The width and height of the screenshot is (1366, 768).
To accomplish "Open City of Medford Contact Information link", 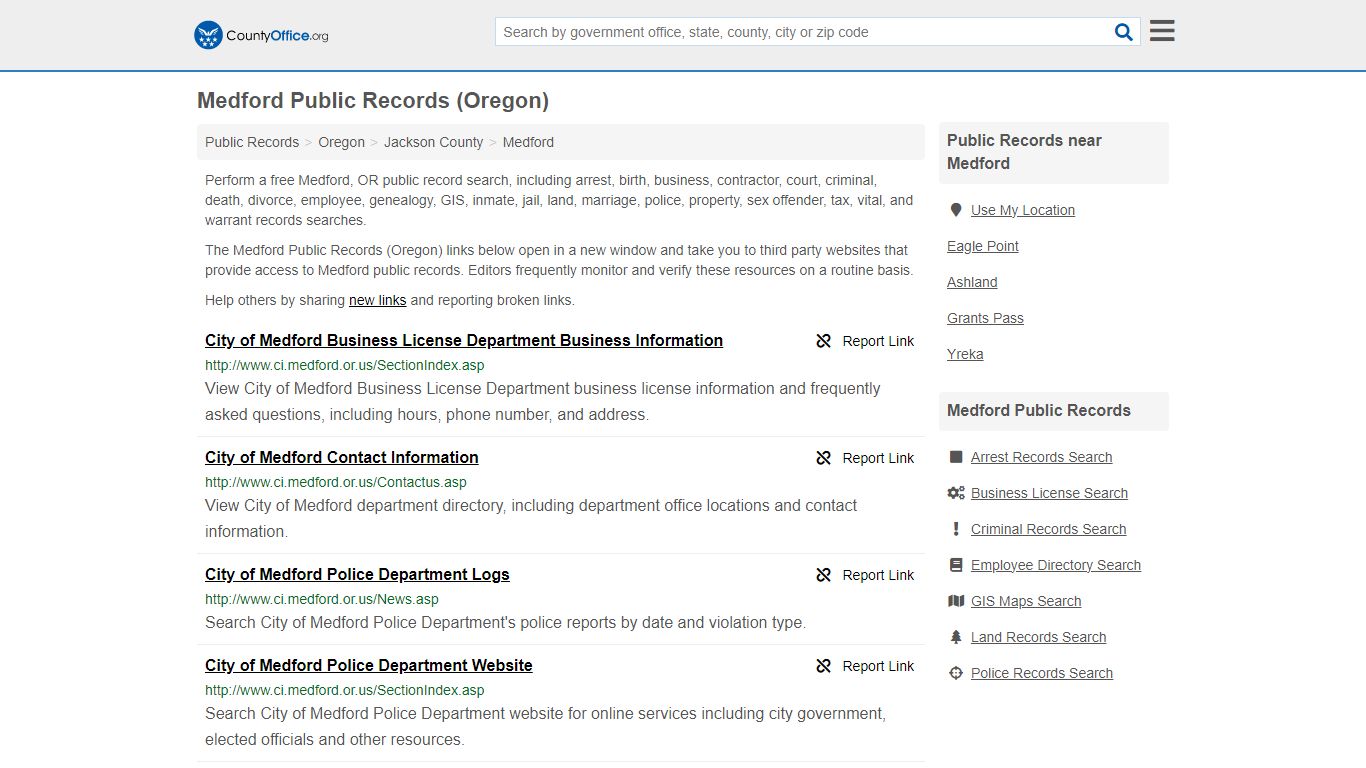I will [342, 457].
